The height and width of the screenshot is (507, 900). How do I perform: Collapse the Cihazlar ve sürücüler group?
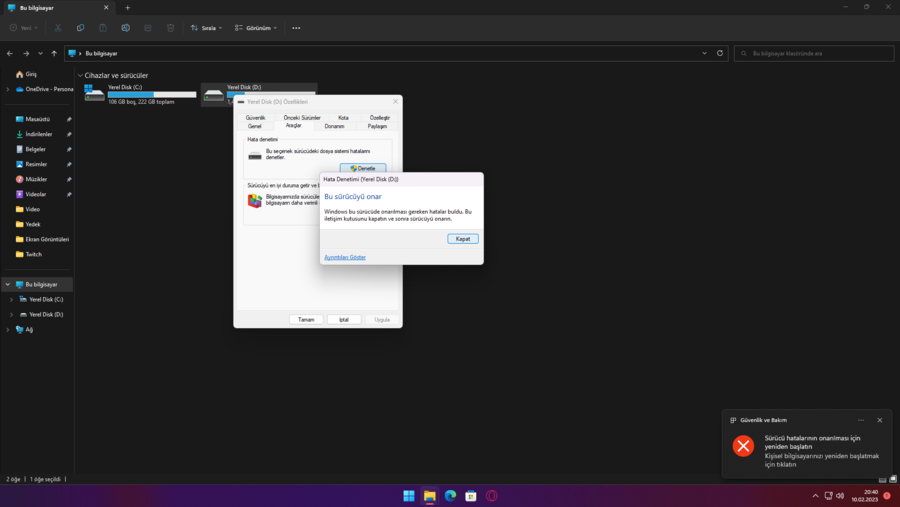[x=80, y=75]
